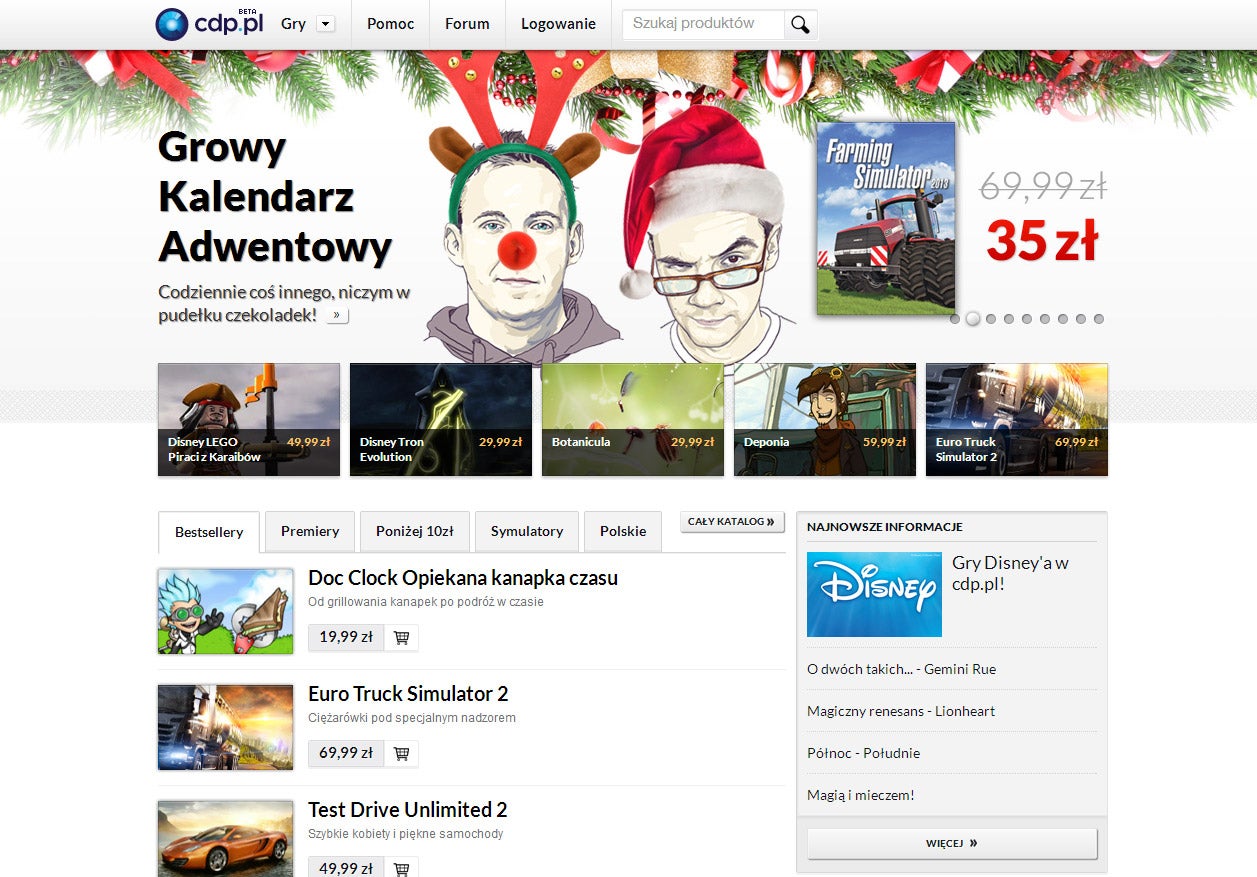Open 'Euro Truck Simulator 2' list title
Screen dimensions: 1257x877
(408, 694)
